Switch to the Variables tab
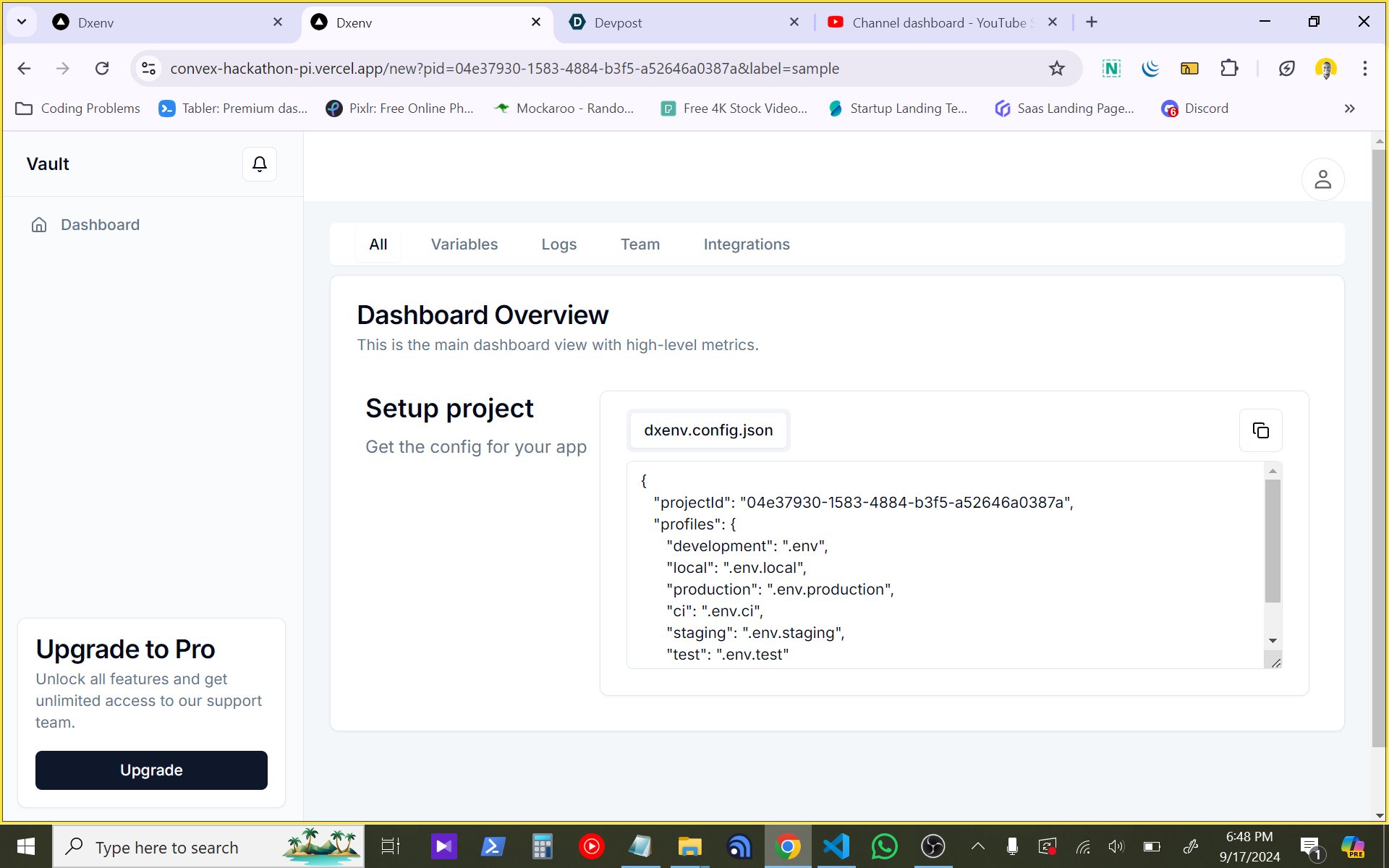The height and width of the screenshot is (868, 1389). [464, 244]
